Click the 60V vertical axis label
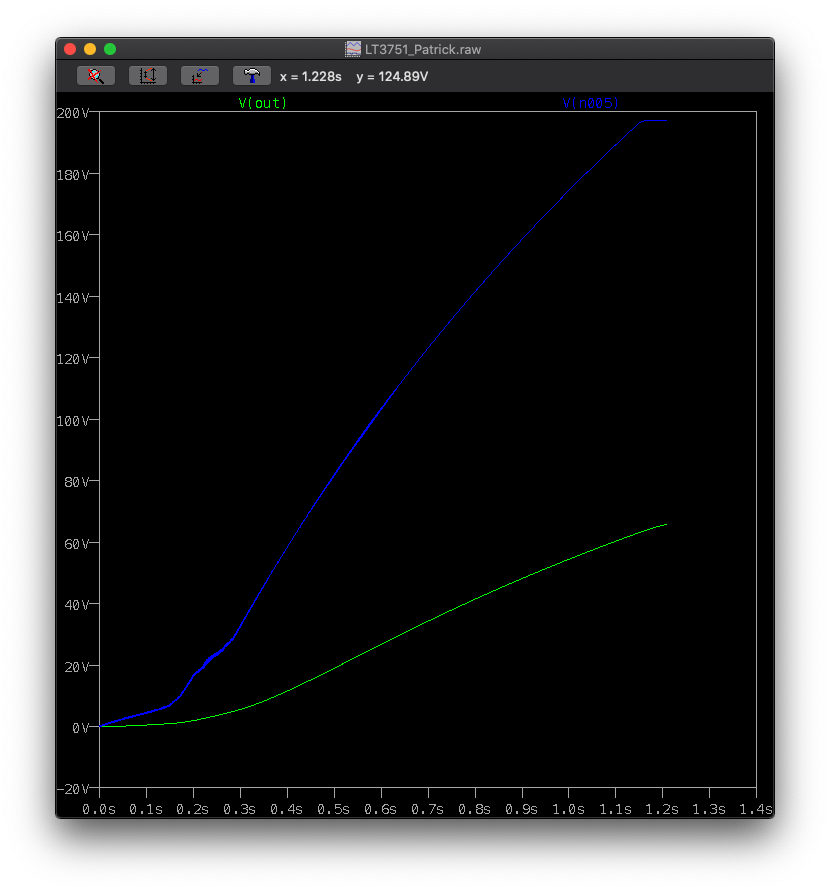The width and height of the screenshot is (830, 892). click(77, 544)
